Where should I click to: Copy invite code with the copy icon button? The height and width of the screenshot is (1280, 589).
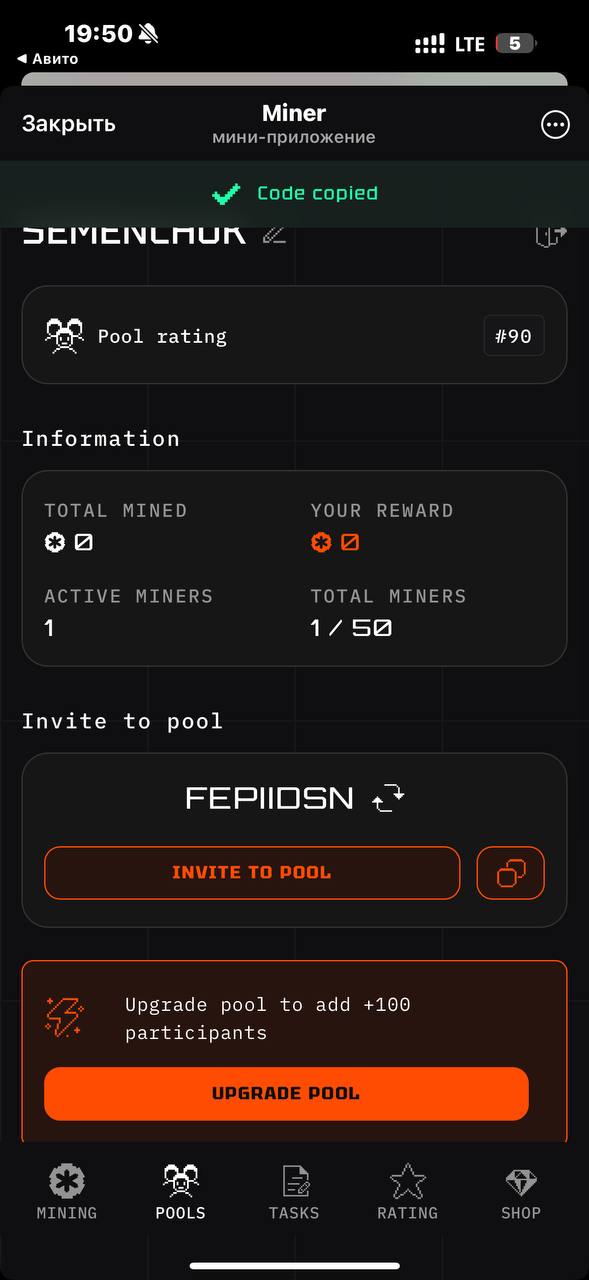pyautogui.click(x=511, y=873)
